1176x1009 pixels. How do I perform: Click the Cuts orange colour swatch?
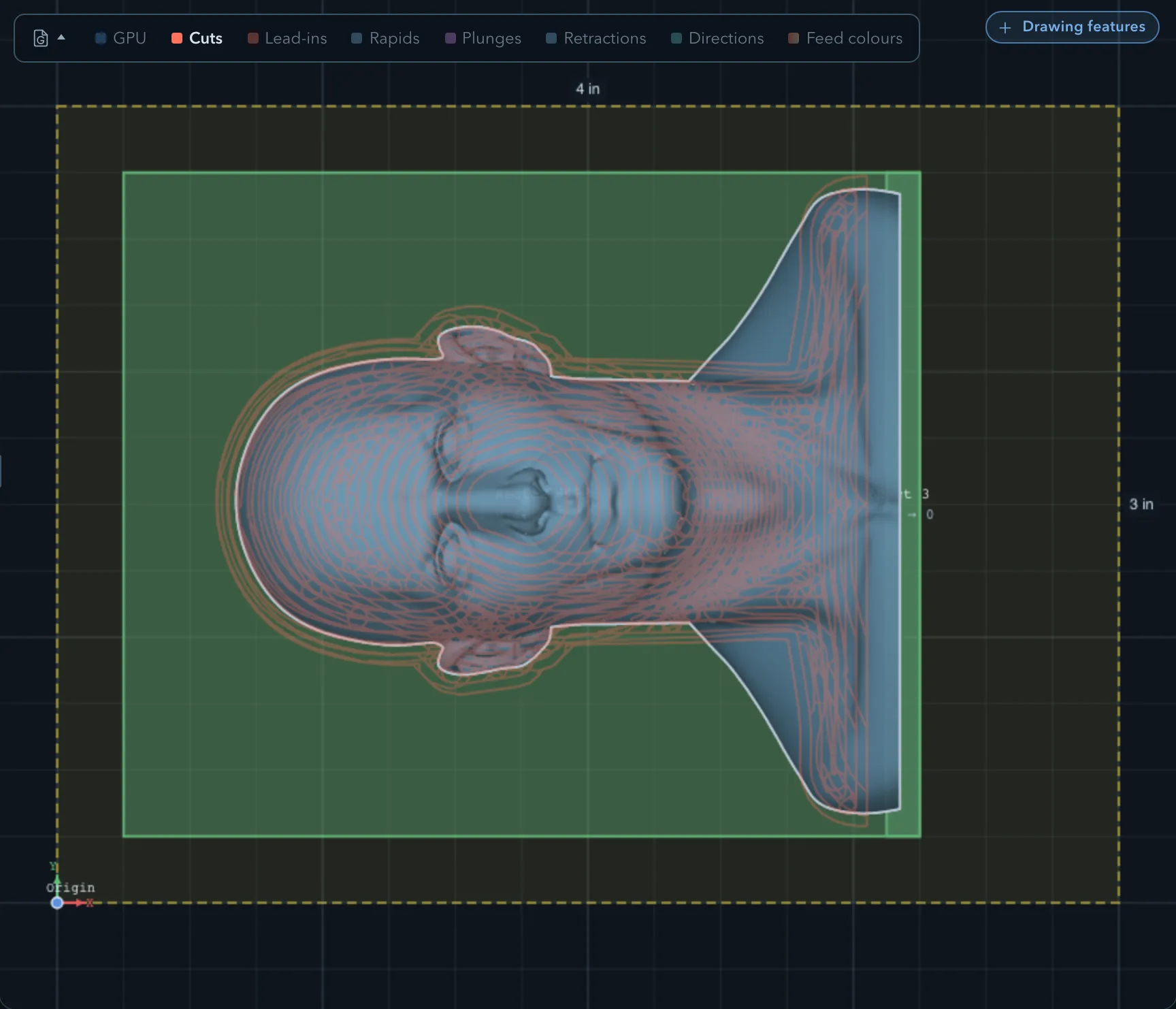177,38
